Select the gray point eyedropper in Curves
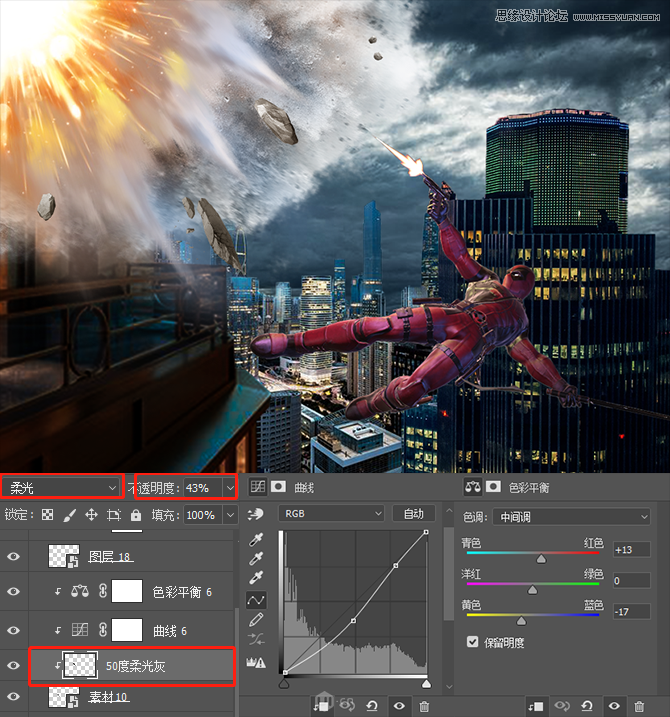The height and width of the screenshot is (717, 670). [256, 559]
